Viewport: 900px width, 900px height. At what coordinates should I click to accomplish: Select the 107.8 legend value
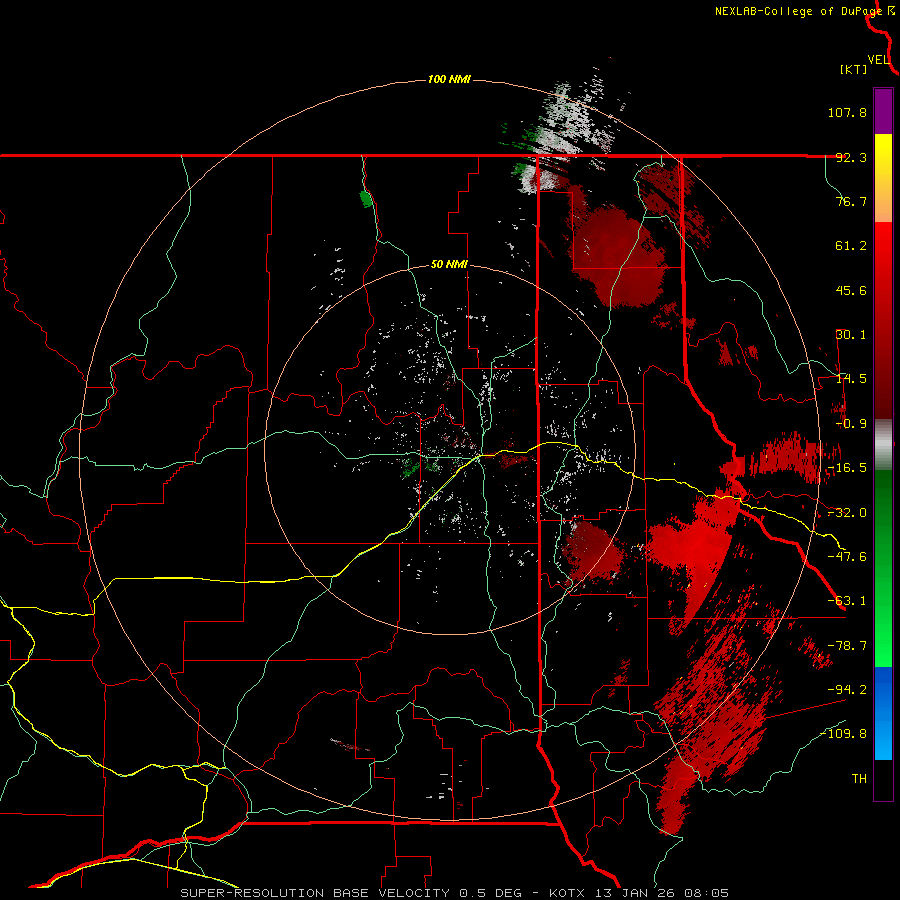[847, 112]
